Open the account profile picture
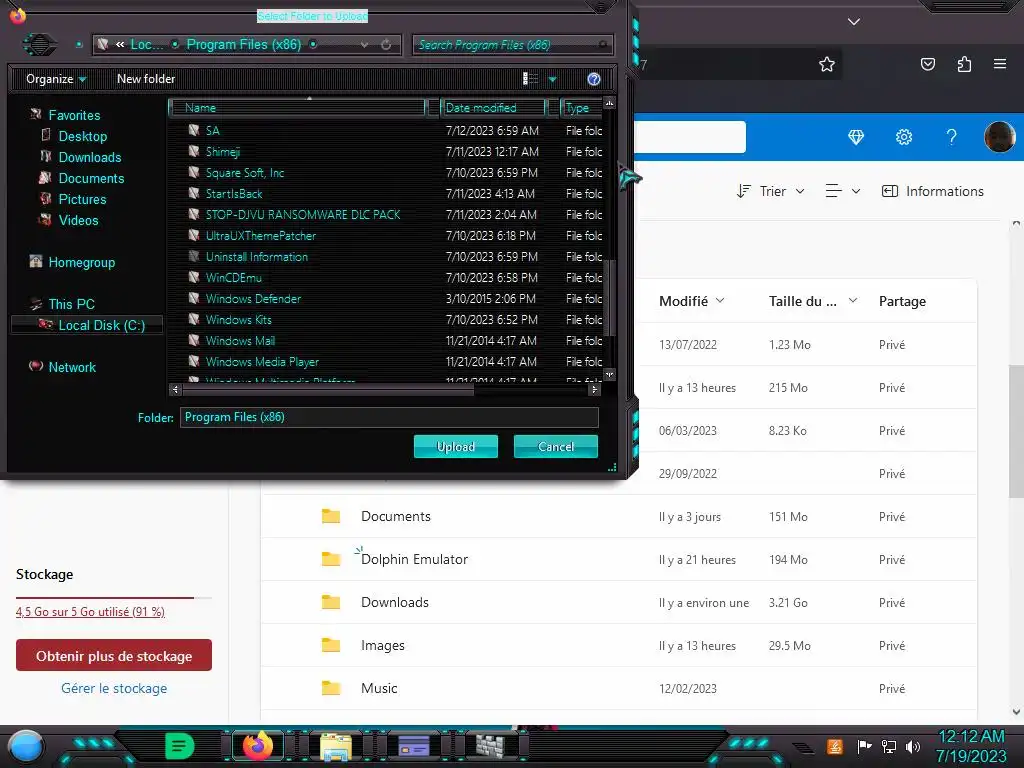The width and height of the screenshot is (1024, 768). coord(999,137)
